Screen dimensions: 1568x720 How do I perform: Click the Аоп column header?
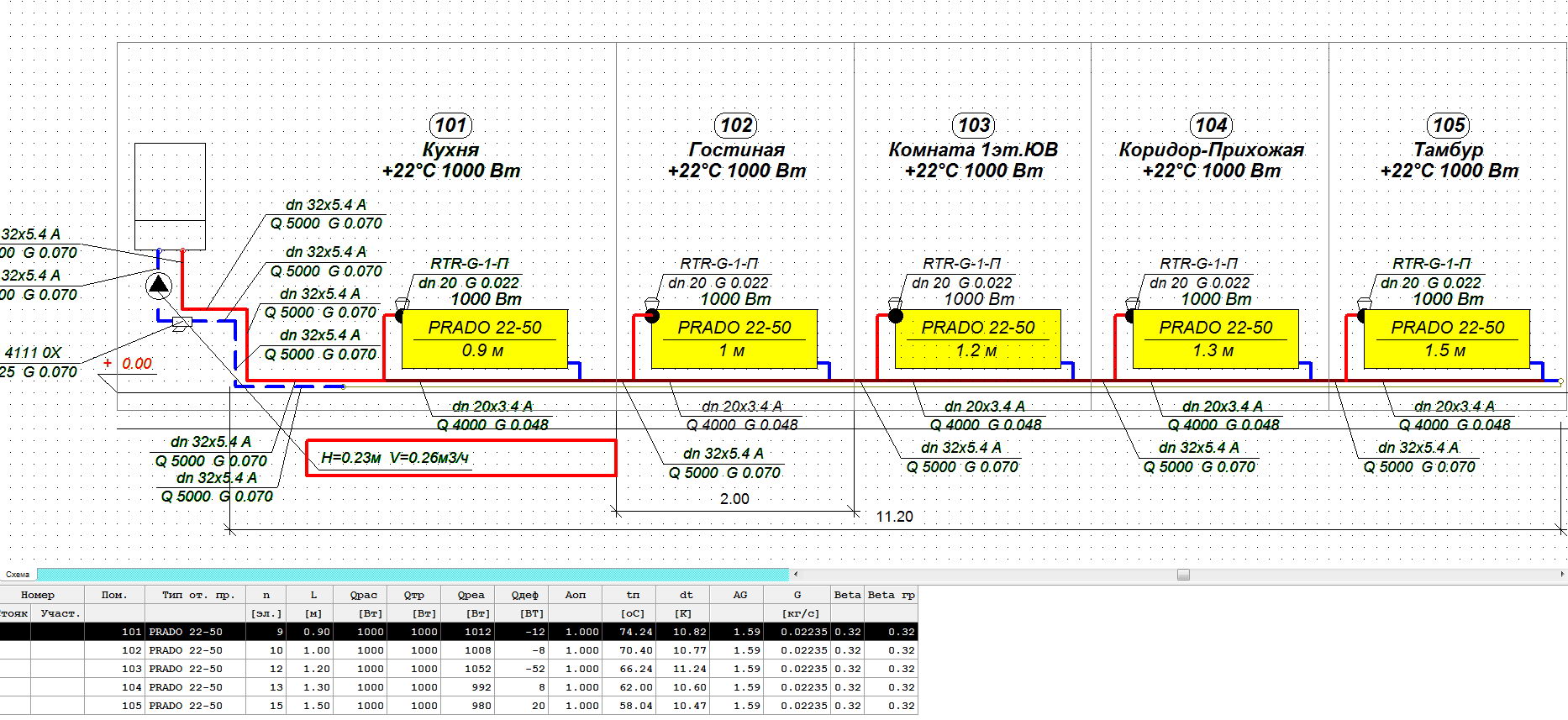point(576,595)
